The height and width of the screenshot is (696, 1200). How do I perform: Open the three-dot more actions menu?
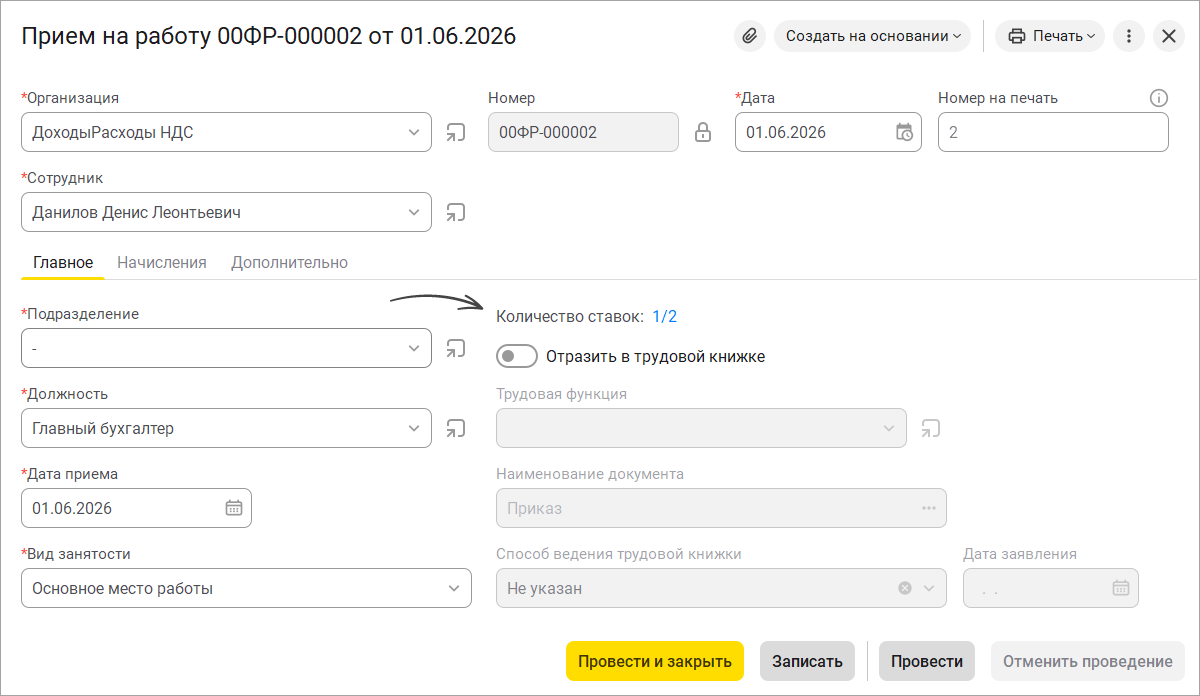pyautogui.click(x=1128, y=36)
